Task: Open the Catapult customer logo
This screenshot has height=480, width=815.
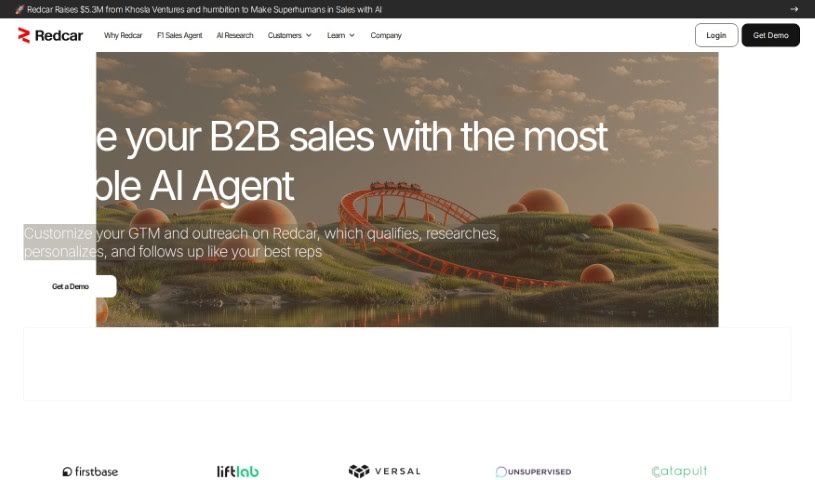Action: 679,471
